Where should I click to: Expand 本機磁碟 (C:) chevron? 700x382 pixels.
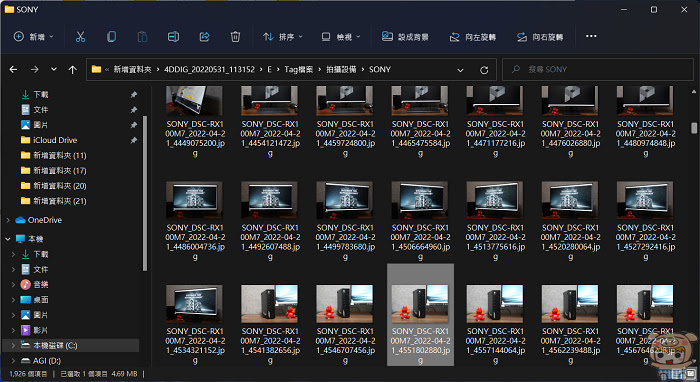pyautogui.click(x=13, y=345)
